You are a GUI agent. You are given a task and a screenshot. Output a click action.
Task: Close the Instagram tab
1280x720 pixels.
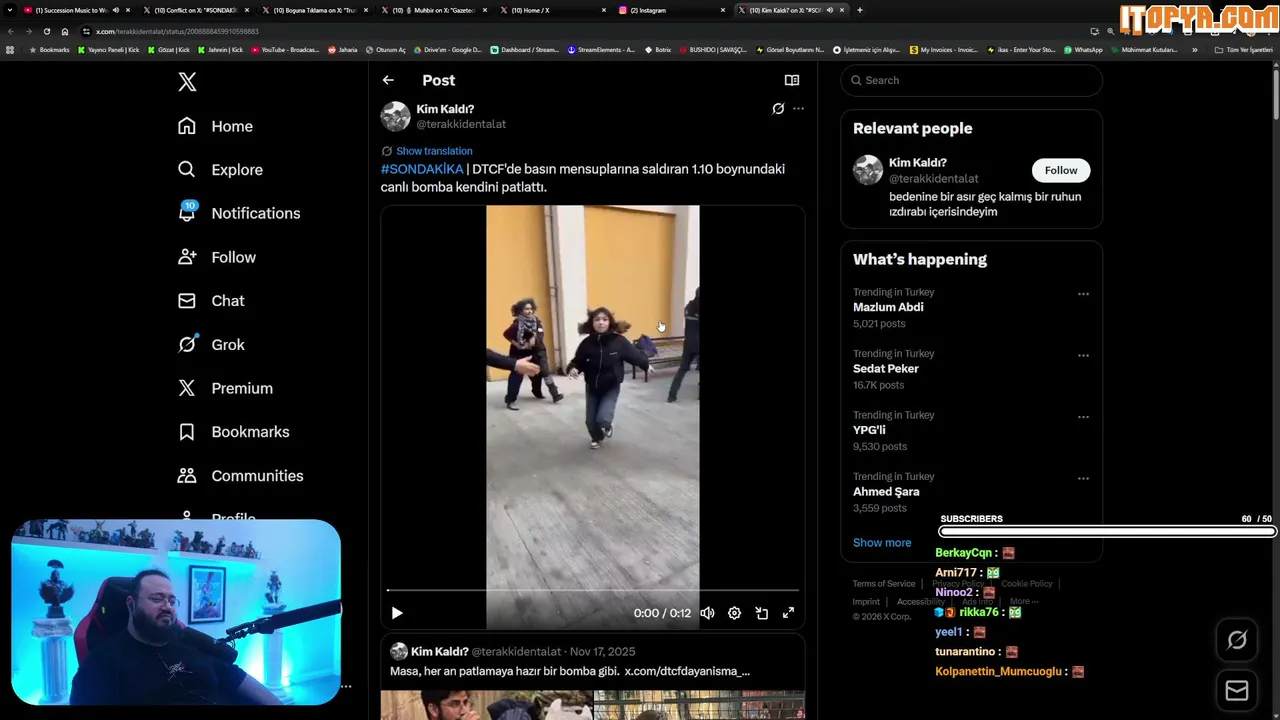tap(723, 10)
